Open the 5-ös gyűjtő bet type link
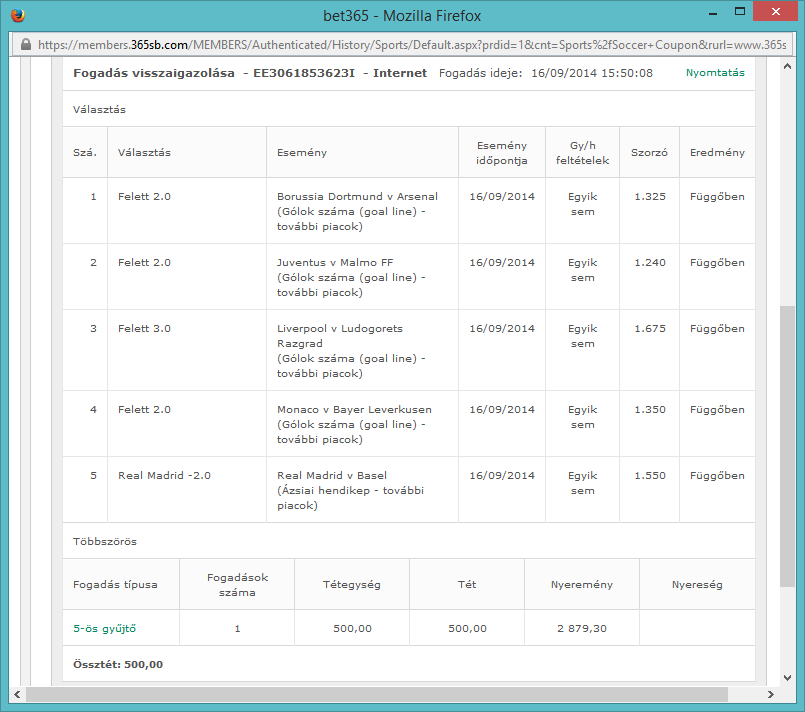Screen dimensions: 805x712 [104, 628]
